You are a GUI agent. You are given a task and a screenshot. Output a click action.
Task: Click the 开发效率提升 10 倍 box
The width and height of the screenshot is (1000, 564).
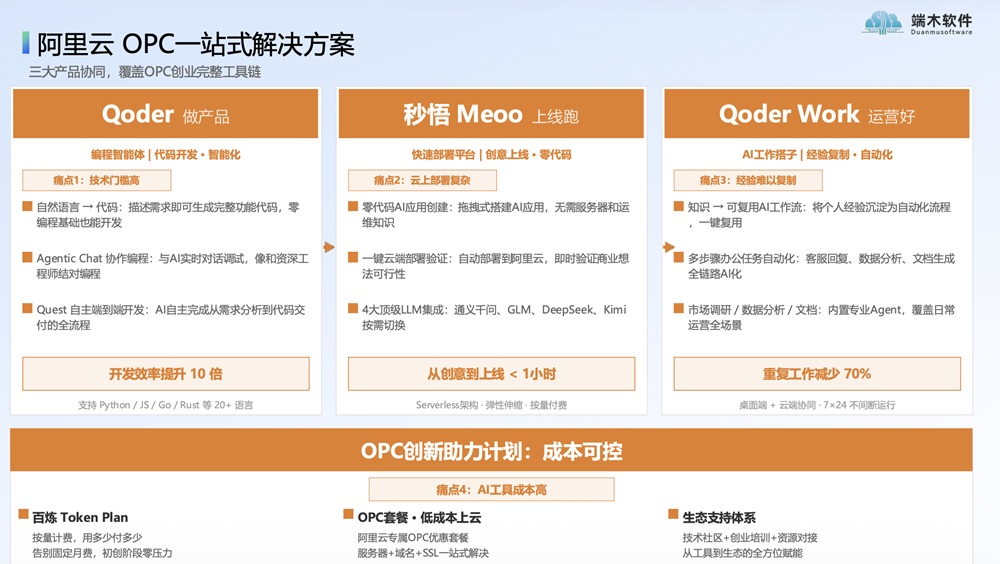(166, 374)
